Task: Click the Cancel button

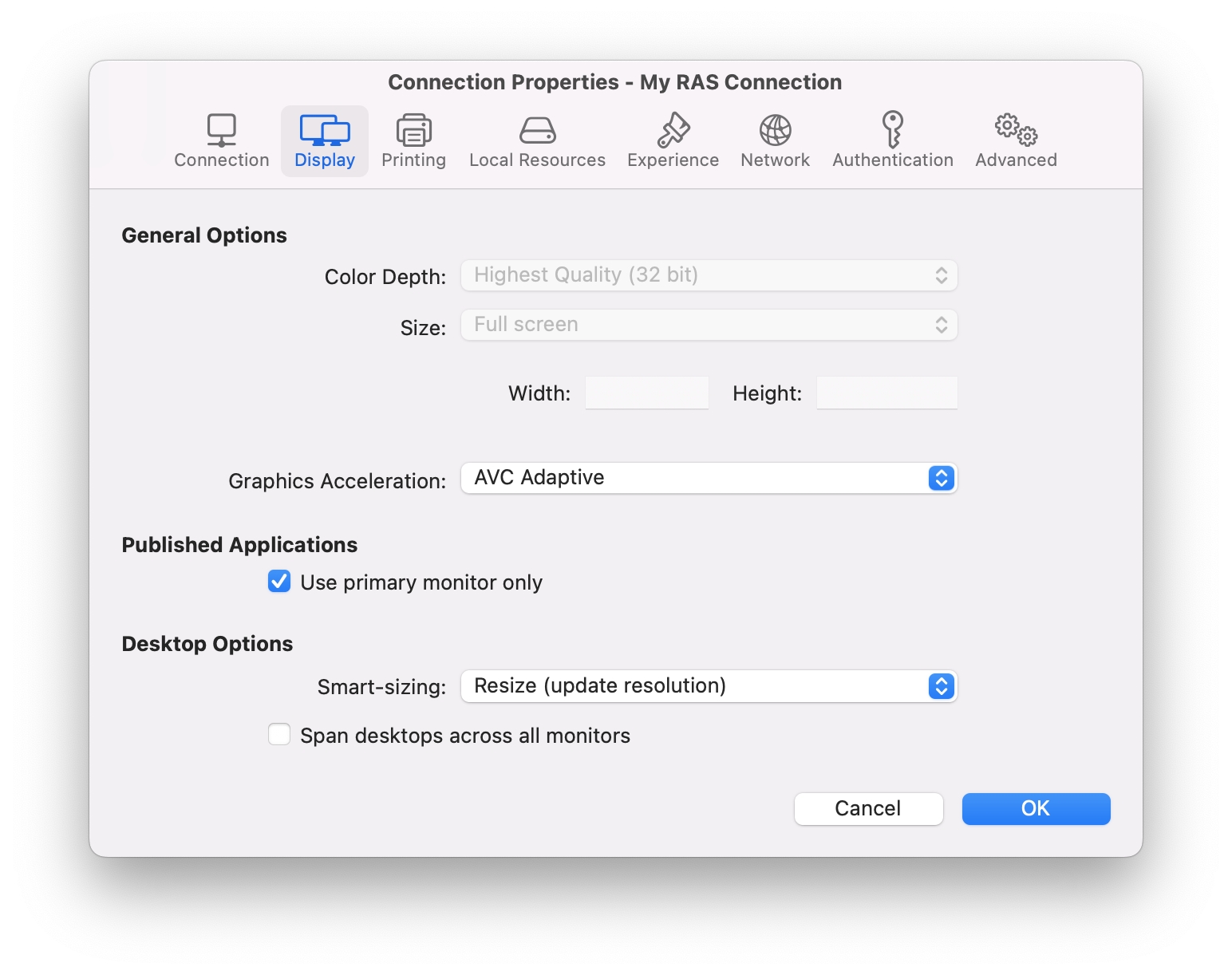Action: pyautogui.click(x=868, y=808)
